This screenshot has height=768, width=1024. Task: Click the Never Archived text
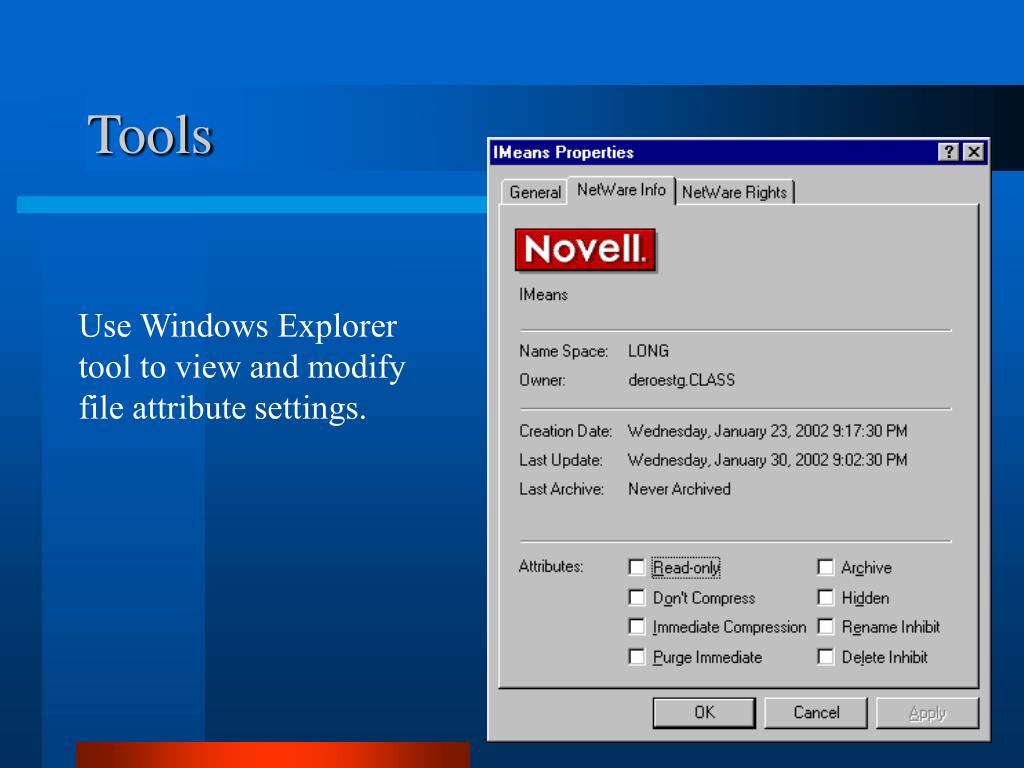[679, 489]
